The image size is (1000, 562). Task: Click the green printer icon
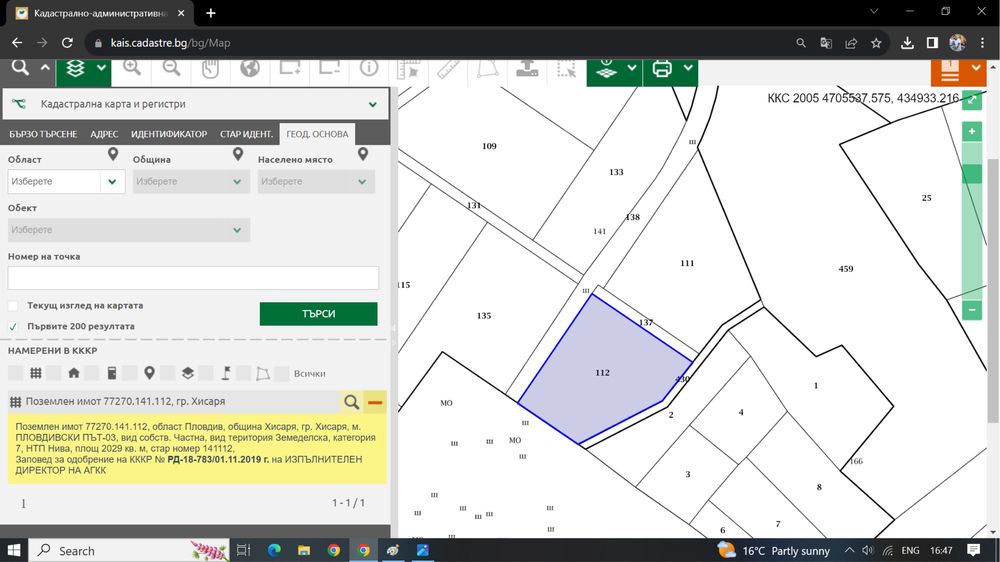(x=662, y=68)
